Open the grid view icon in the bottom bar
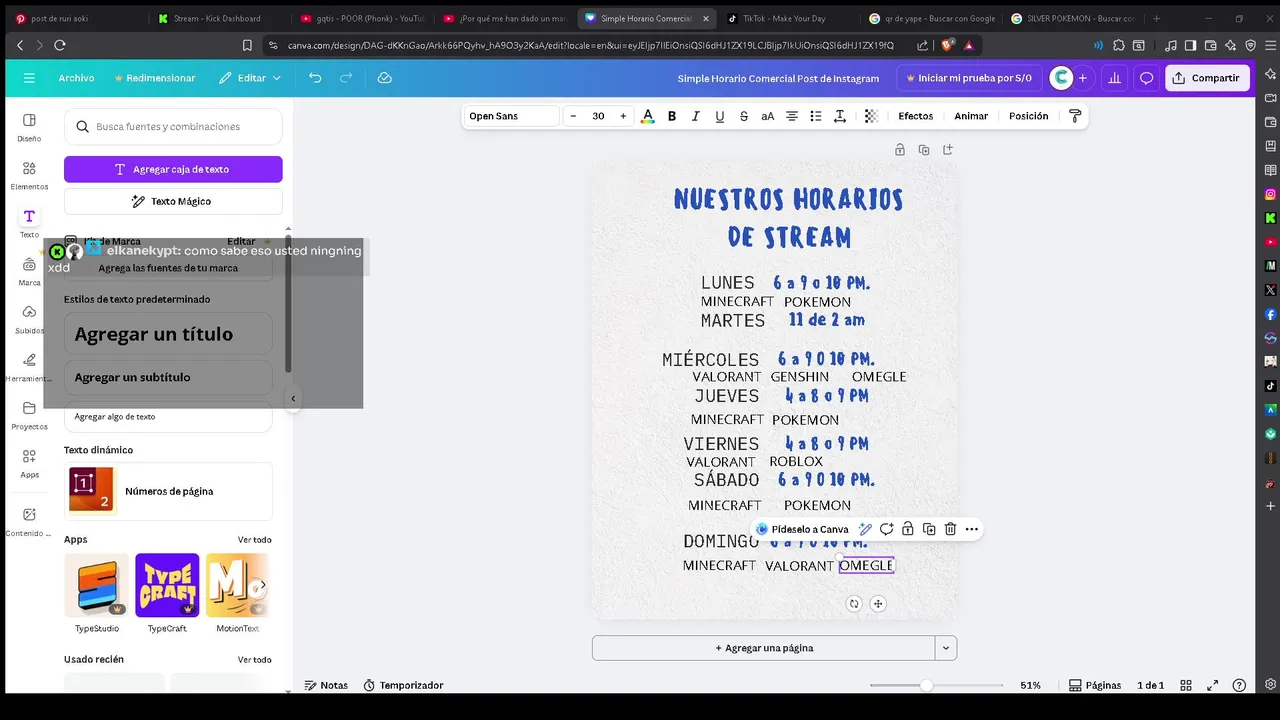This screenshot has width=1280, height=720. click(1187, 685)
